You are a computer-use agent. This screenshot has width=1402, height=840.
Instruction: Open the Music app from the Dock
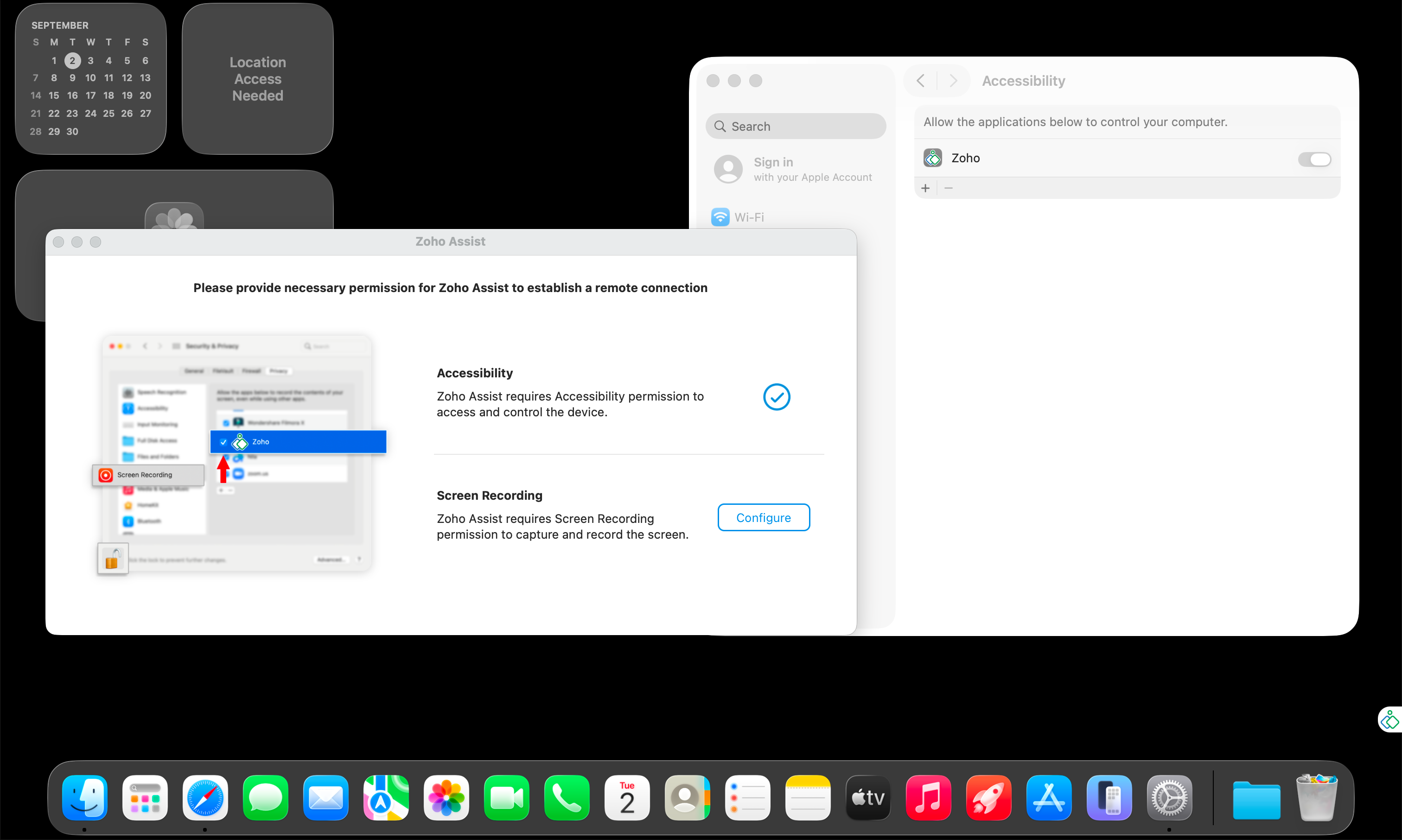928,798
